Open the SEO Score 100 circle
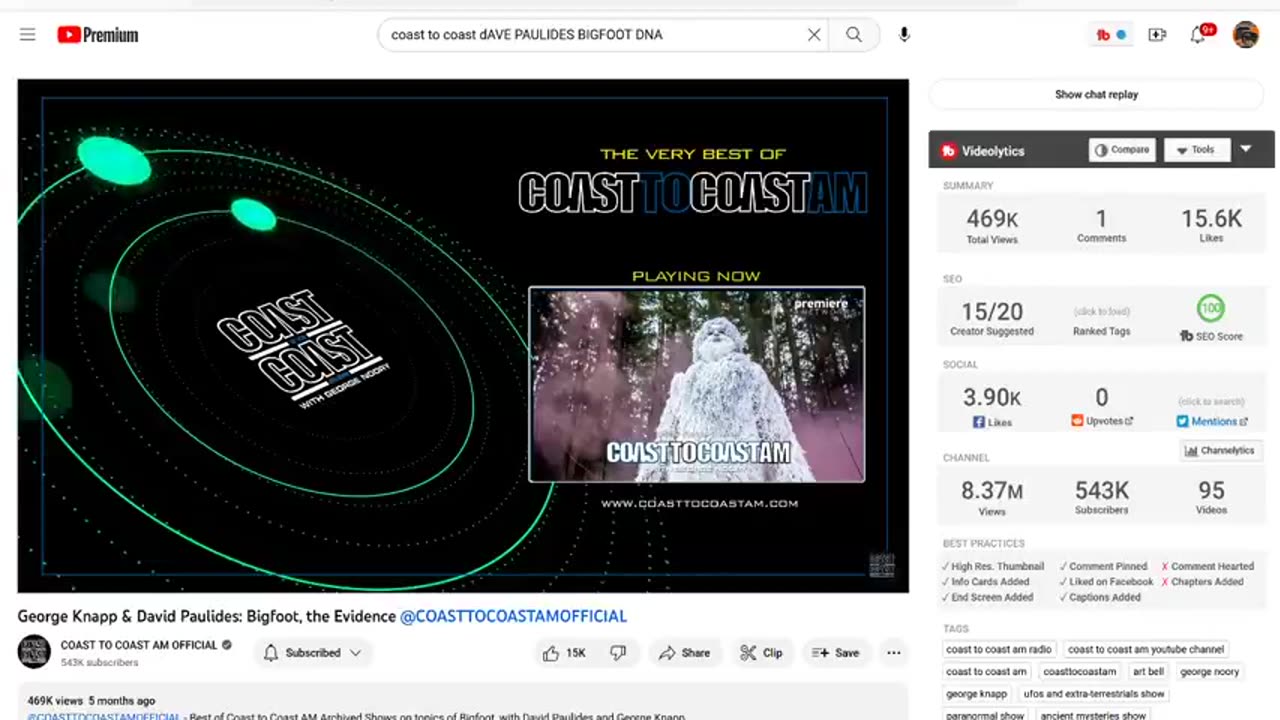Viewport: 1280px width, 720px height. pos(1211,308)
